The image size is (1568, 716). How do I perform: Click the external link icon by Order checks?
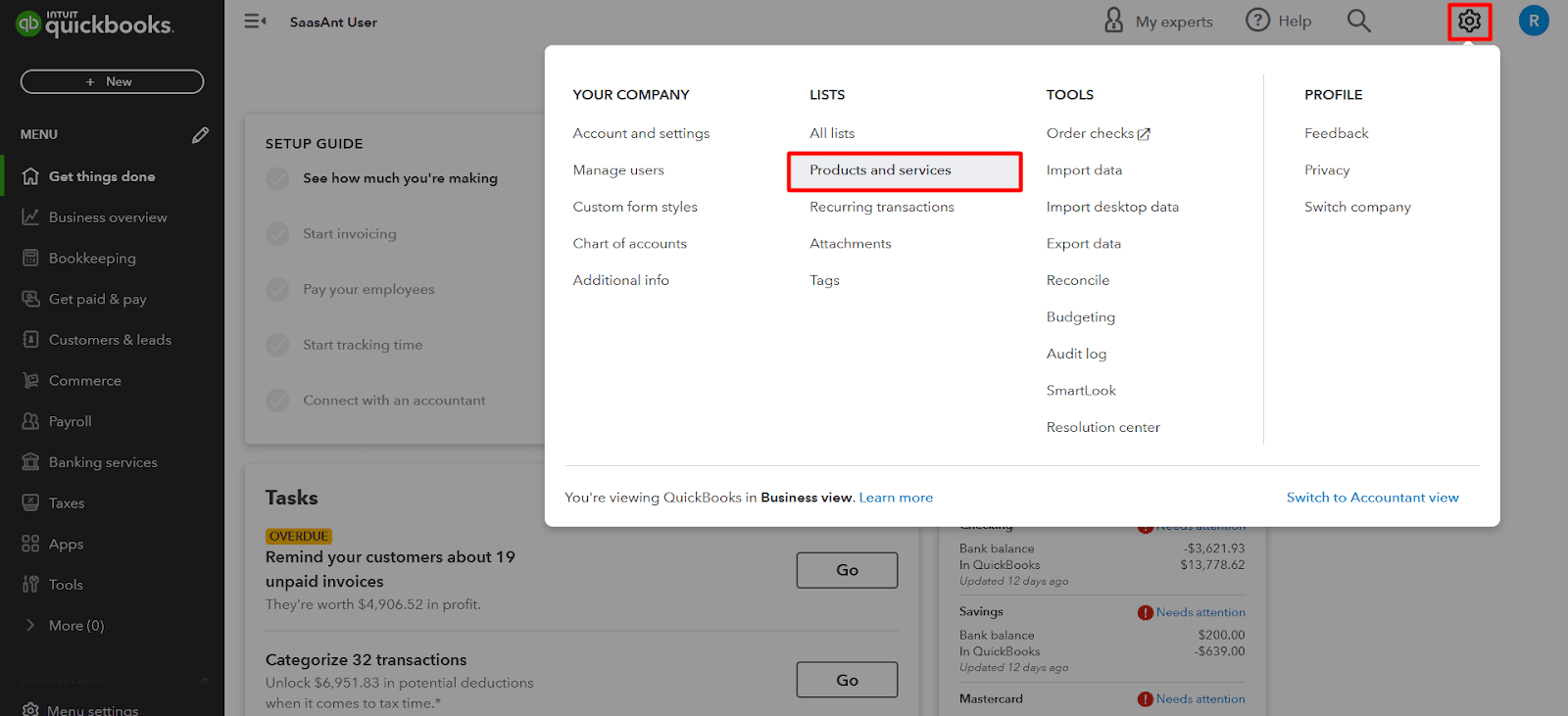point(1144,134)
